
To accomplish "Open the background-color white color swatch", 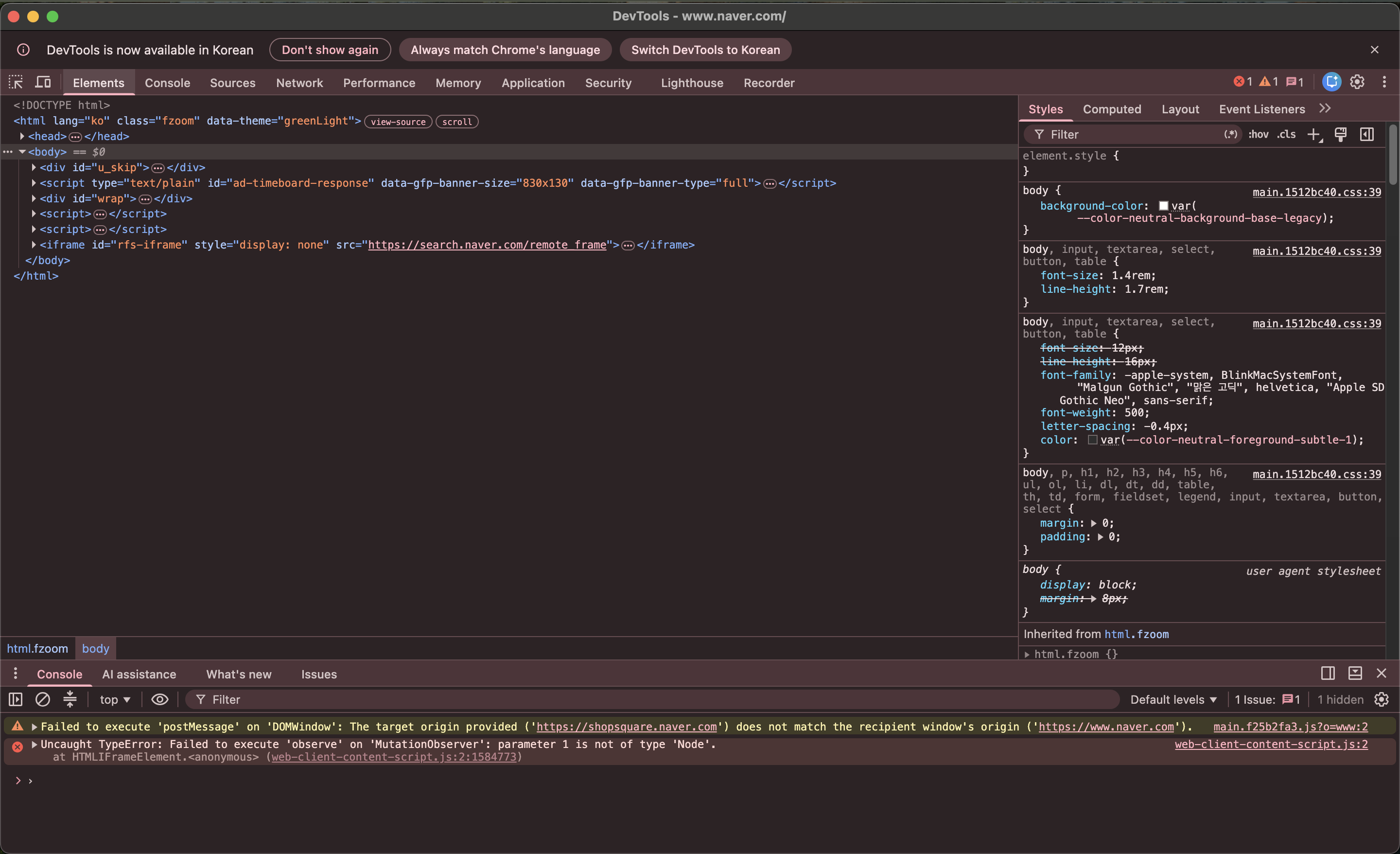I will click(1163, 206).
